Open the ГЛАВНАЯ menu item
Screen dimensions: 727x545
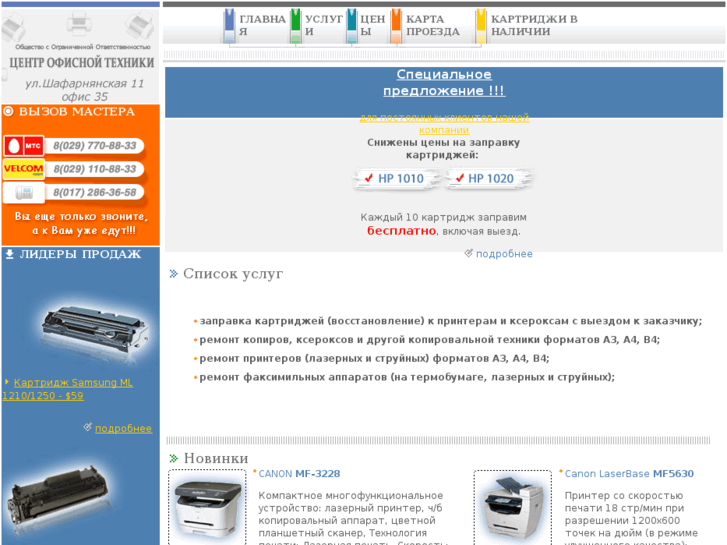[x=262, y=26]
